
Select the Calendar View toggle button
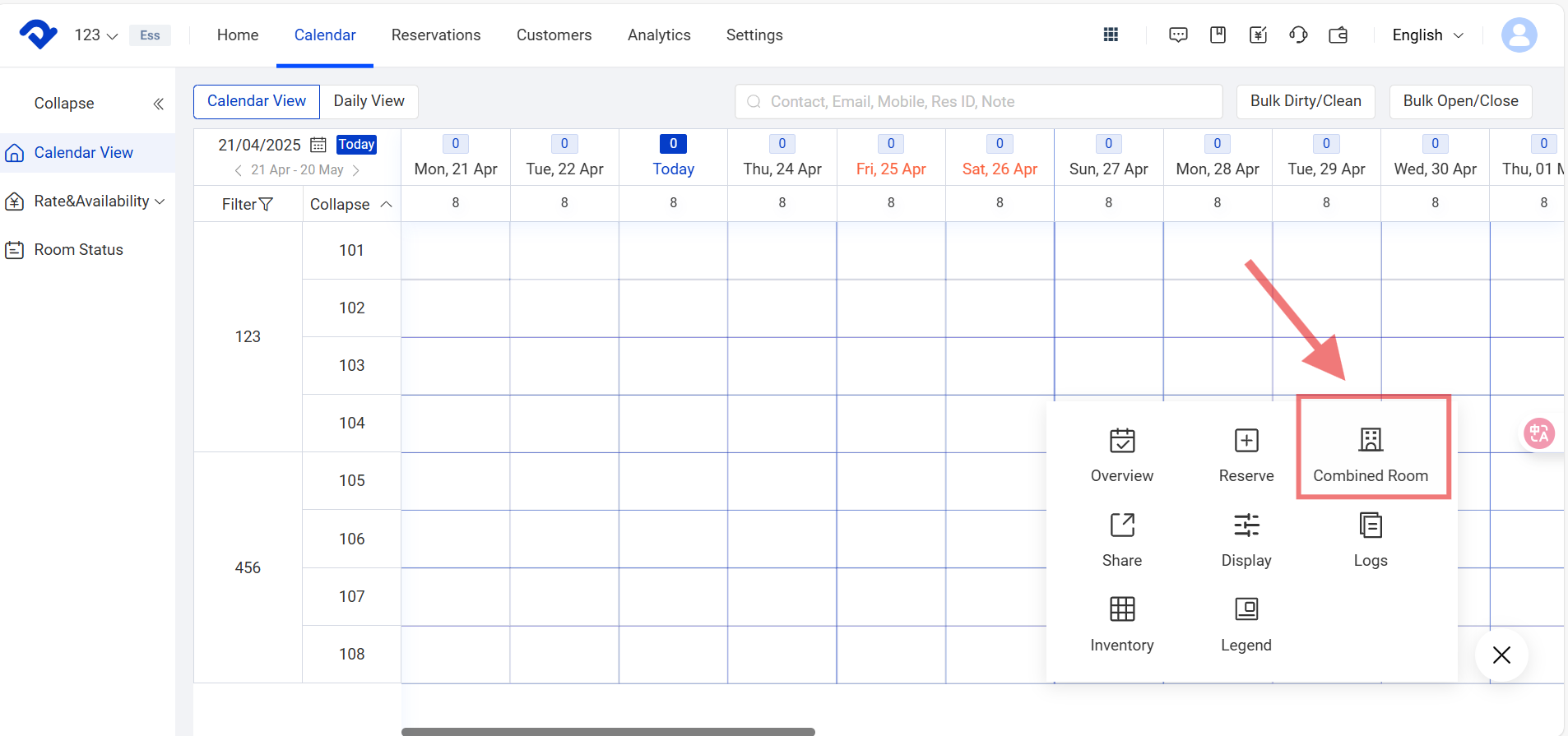[257, 101]
